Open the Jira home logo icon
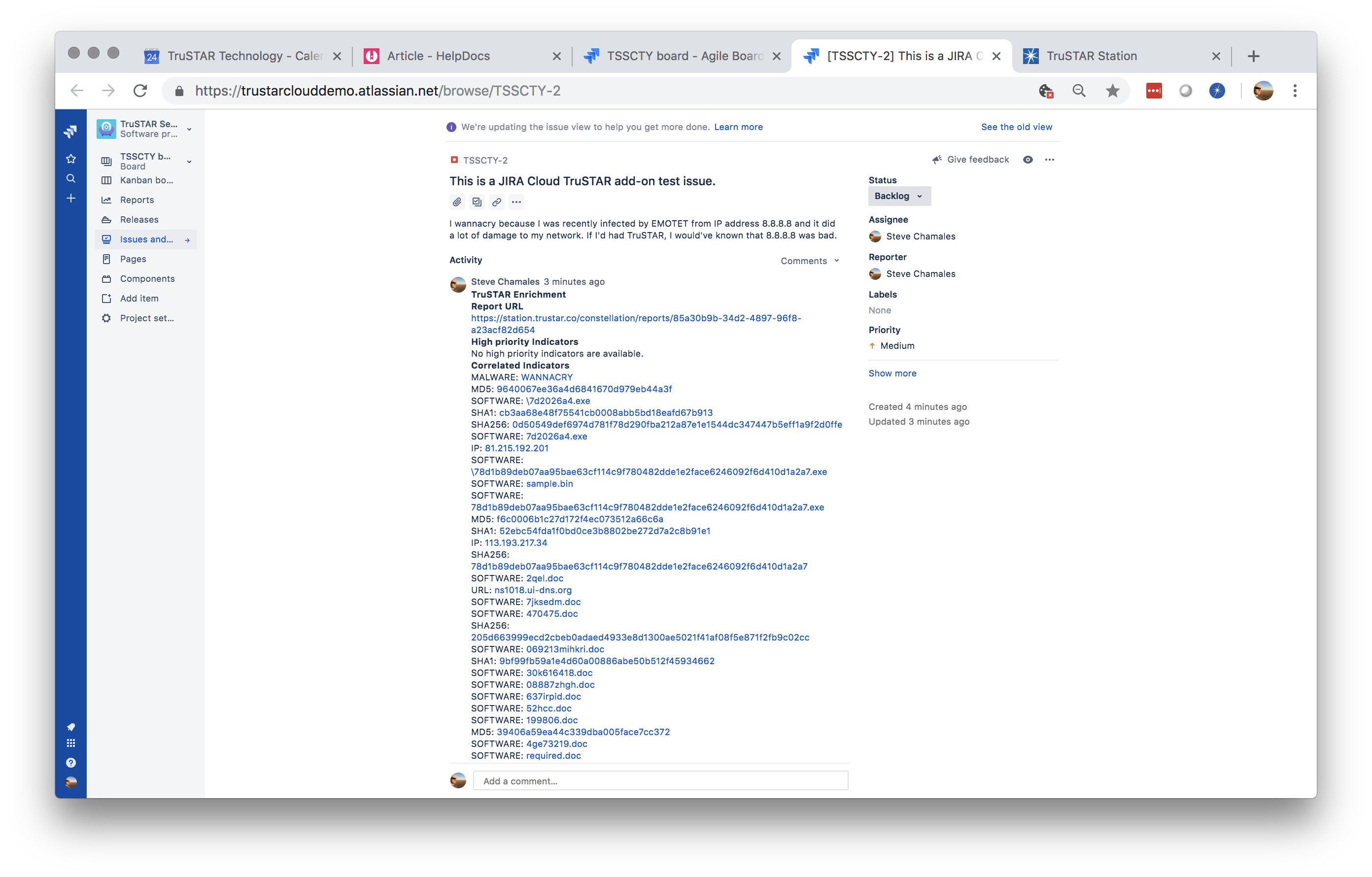 (x=70, y=132)
